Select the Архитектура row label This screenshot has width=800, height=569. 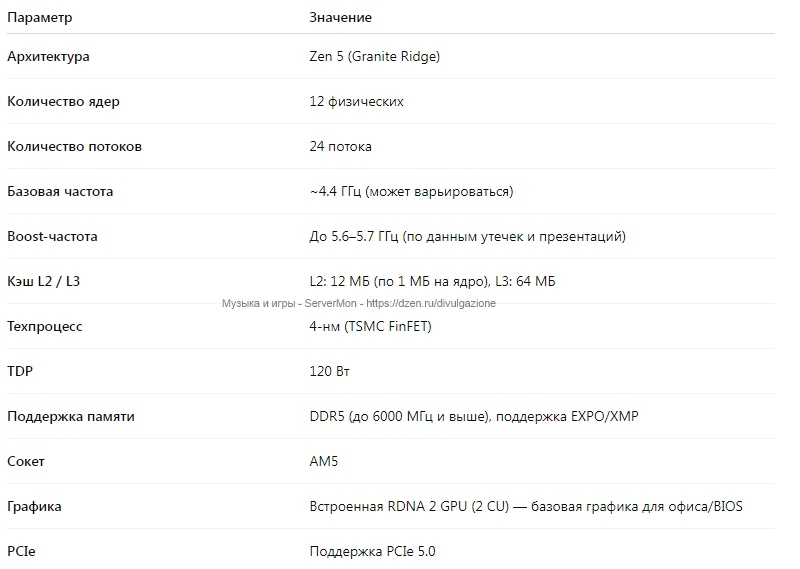(48, 57)
